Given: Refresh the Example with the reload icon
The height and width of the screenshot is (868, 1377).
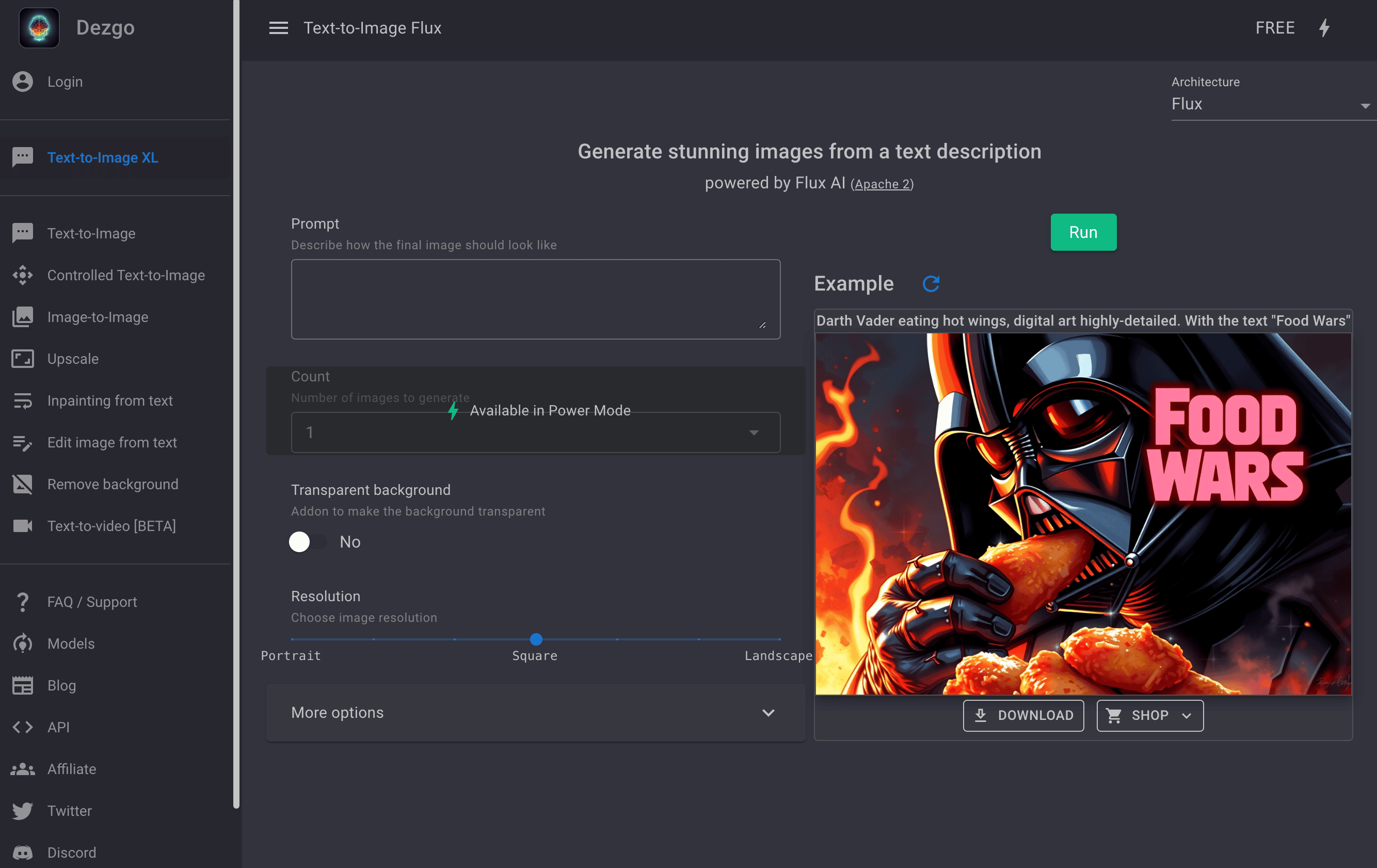Looking at the screenshot, I should [x=931, y=284].
